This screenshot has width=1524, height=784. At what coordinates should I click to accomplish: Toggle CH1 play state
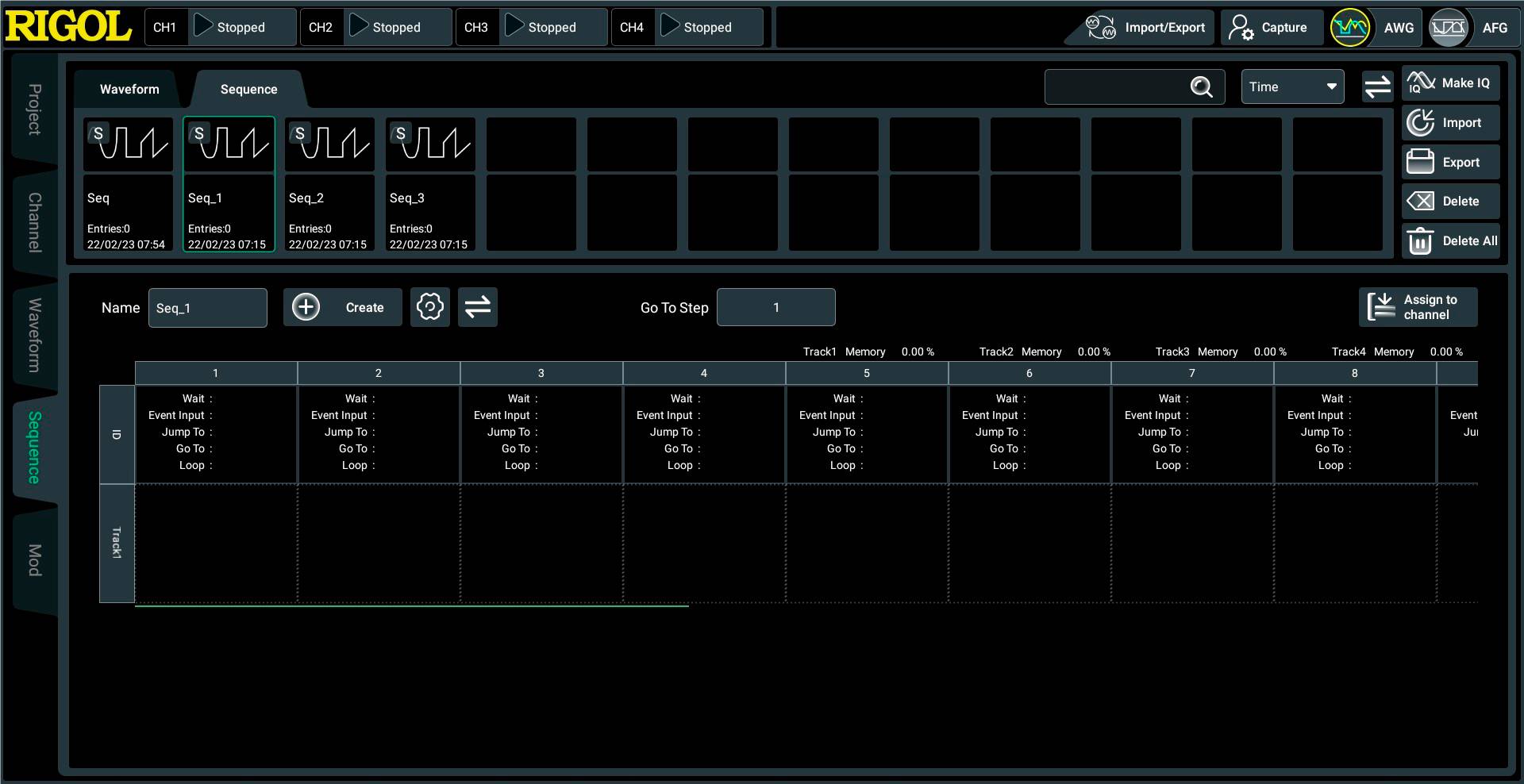pos(204,27)
